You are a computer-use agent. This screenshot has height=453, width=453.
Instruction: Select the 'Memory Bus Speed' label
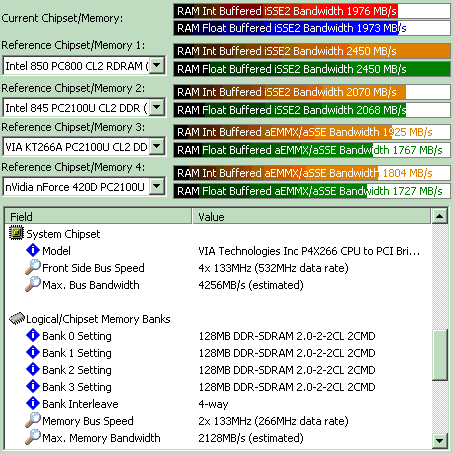(x=88, y=421)
